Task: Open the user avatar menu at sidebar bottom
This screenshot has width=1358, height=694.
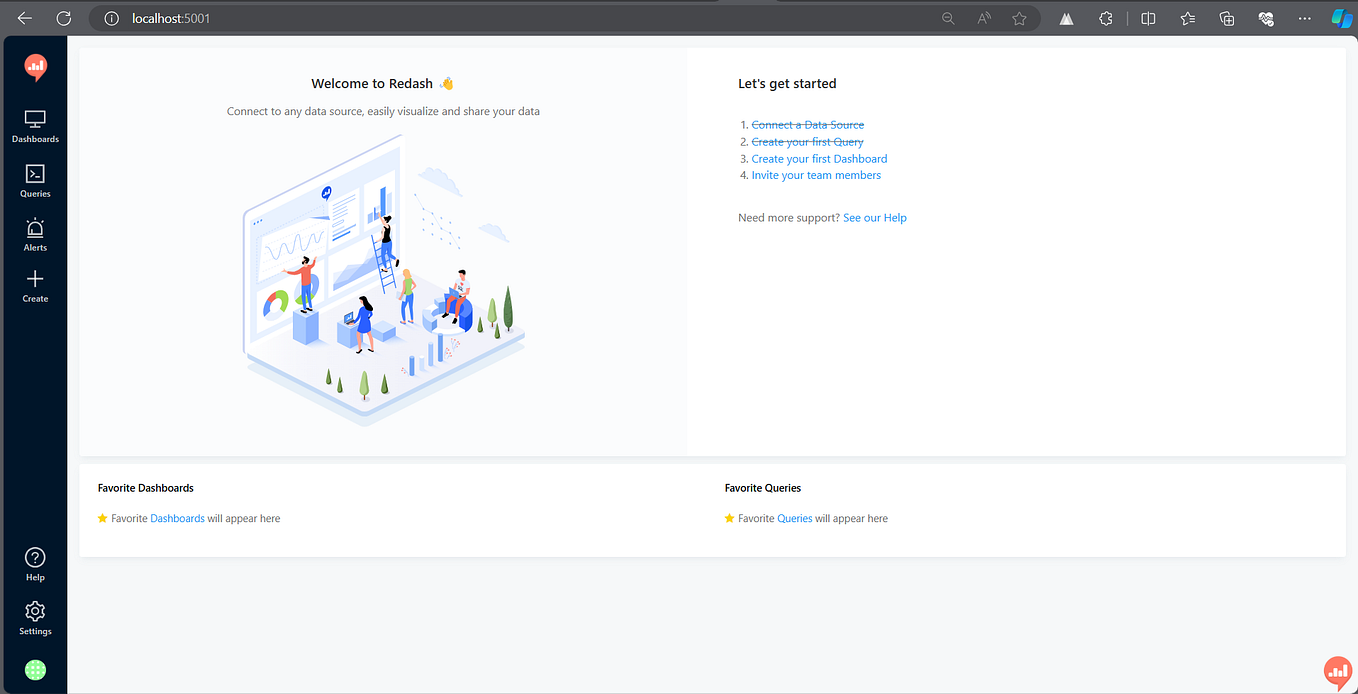Action: [35, 669]
